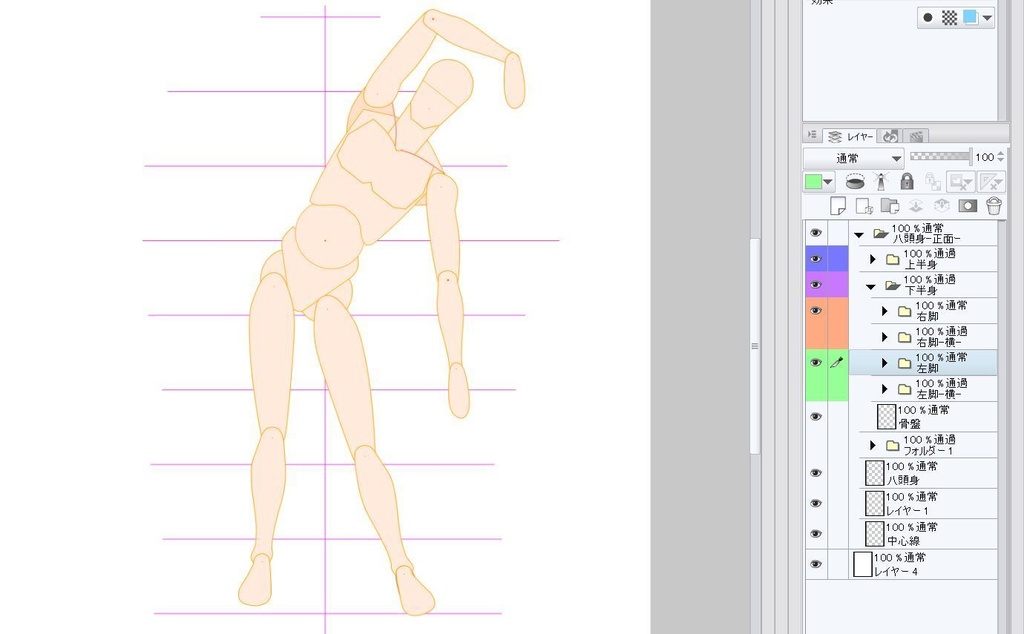This screenshot has height=634, width=1024.
Task: Click the checkered tone icon in the effect bar
Action: [949, 18]
